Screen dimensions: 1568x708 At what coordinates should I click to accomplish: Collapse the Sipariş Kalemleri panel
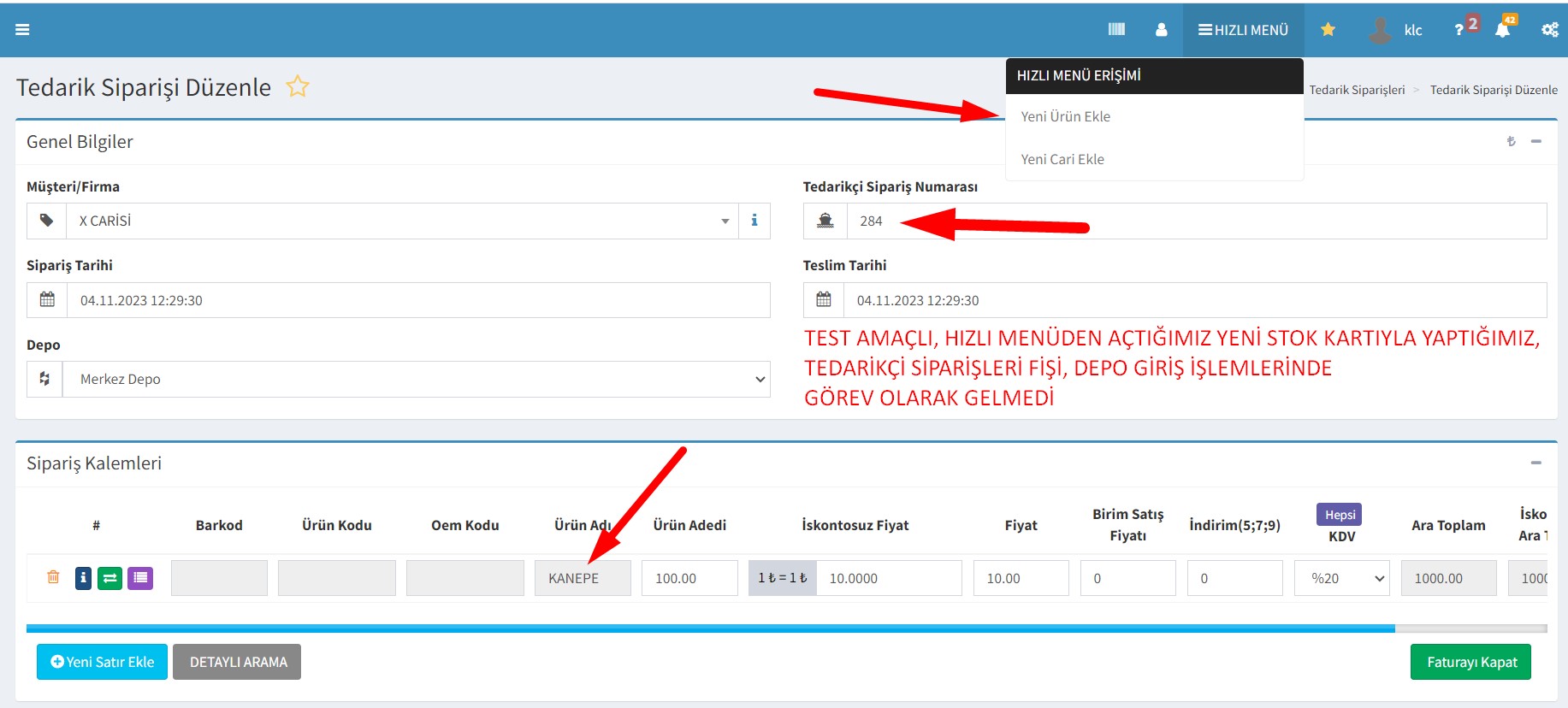click(x=1535, y=463)
